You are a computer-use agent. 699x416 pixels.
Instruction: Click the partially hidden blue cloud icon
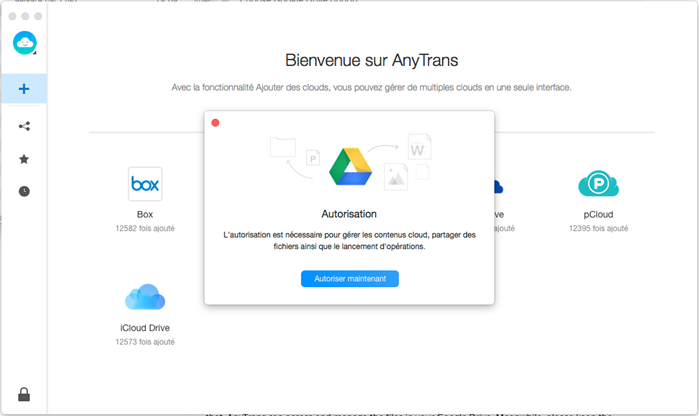(498, 186)
